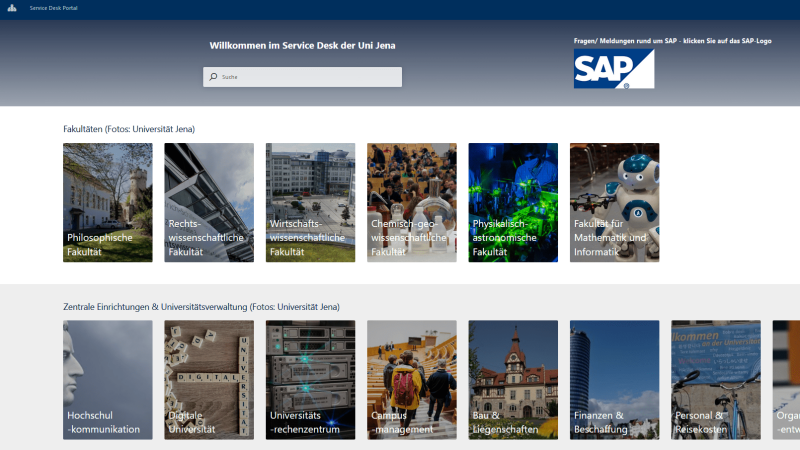Click the magnifier search icon
800x450 pixels.
(x=213, y=77)
